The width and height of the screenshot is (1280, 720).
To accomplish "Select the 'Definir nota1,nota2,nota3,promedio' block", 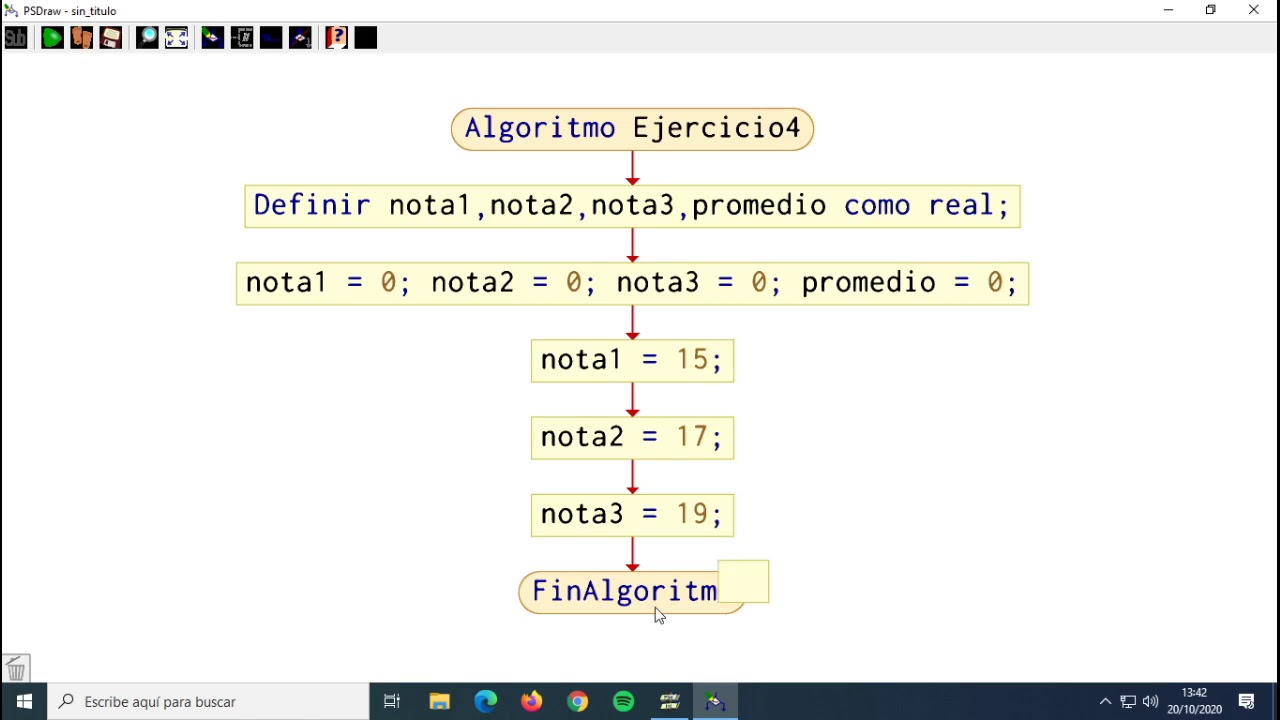I will [x=632, y=206].
